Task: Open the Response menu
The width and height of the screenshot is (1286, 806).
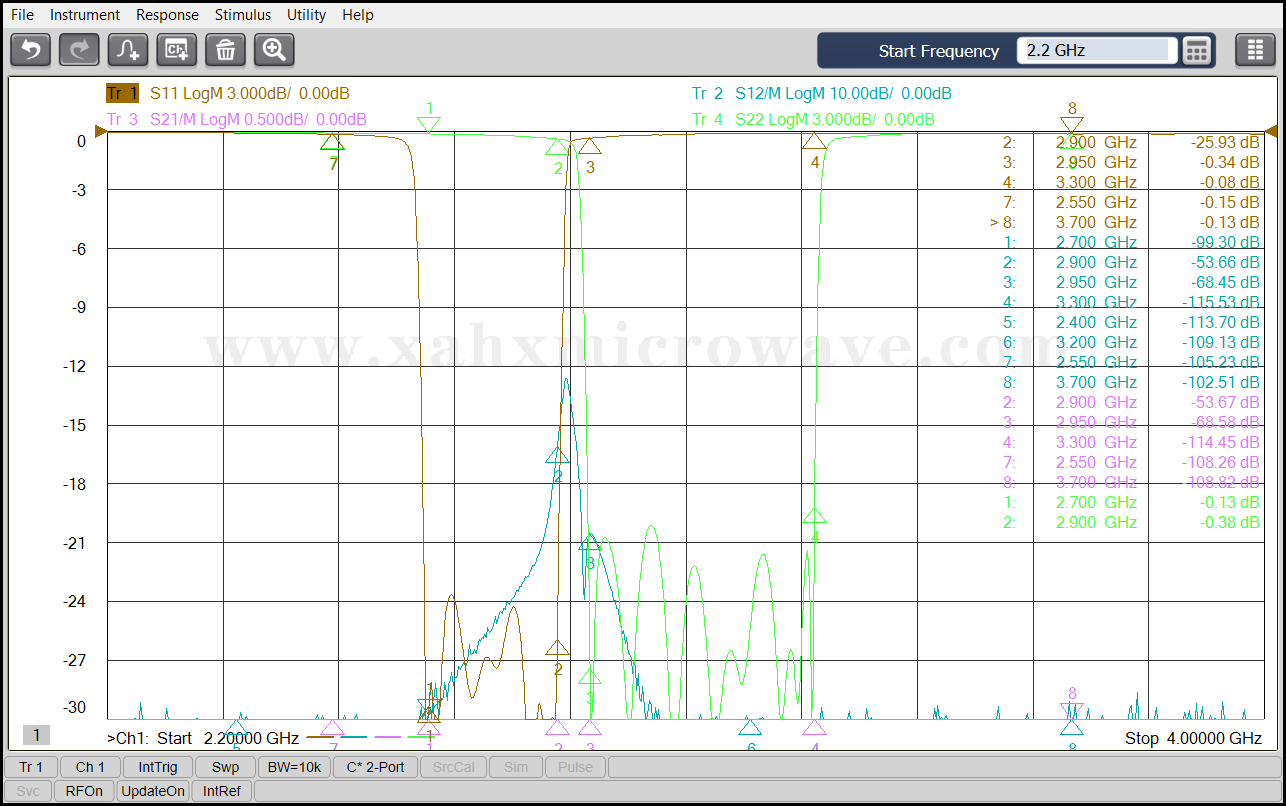Action: [167, 15]
